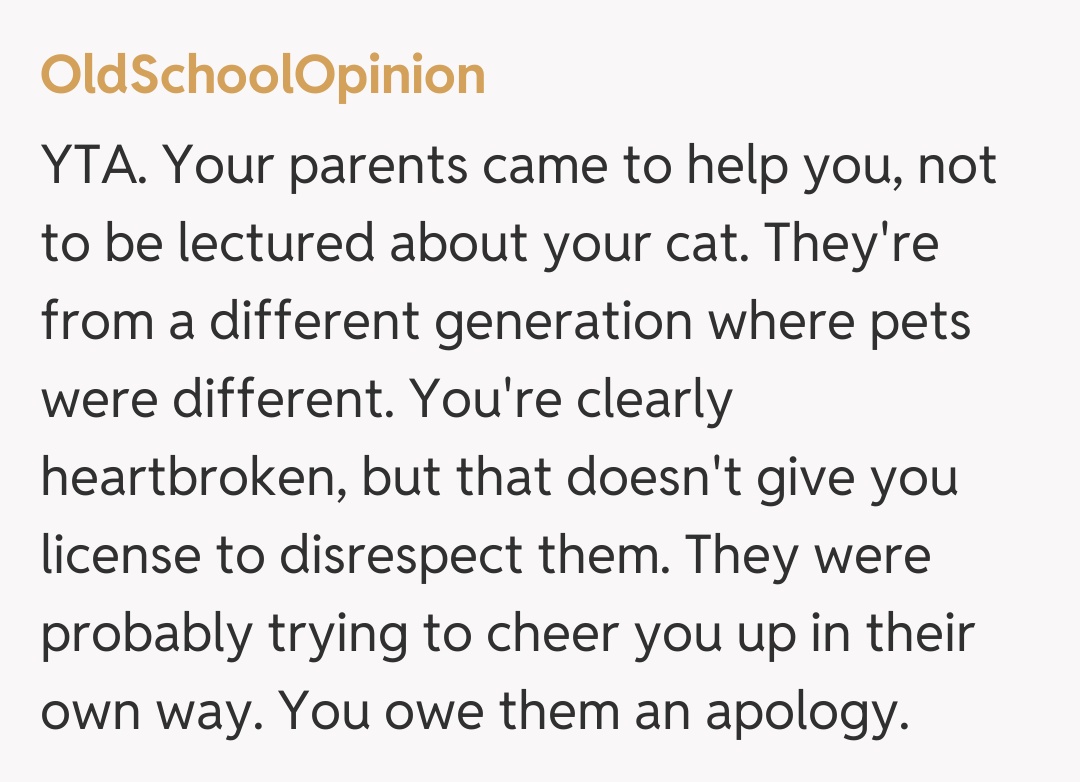The image size is (1080, 782).
Task: Open the OldSchoolOpinion user profile
Action: pos(262,75)
